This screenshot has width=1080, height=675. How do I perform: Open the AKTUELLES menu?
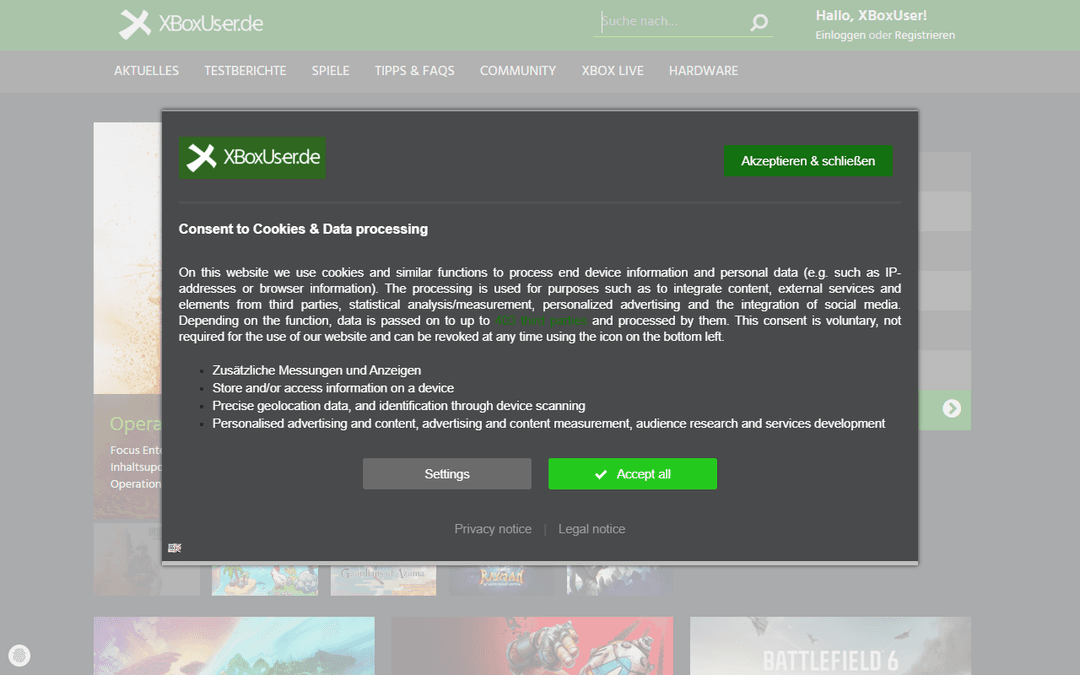146,71
